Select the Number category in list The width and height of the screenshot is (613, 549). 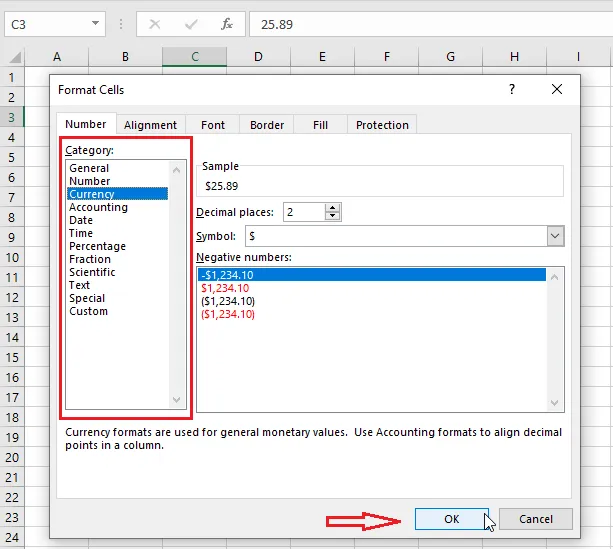click(117, 181)
